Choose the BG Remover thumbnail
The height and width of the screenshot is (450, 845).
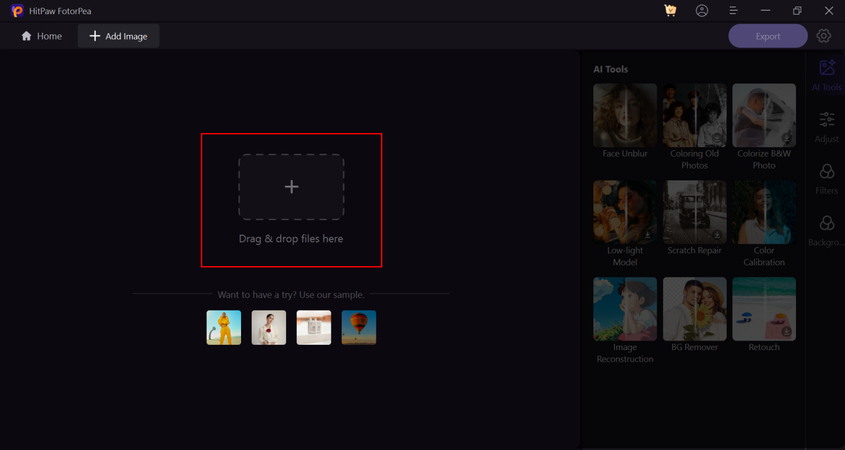(x=695, y=309)
